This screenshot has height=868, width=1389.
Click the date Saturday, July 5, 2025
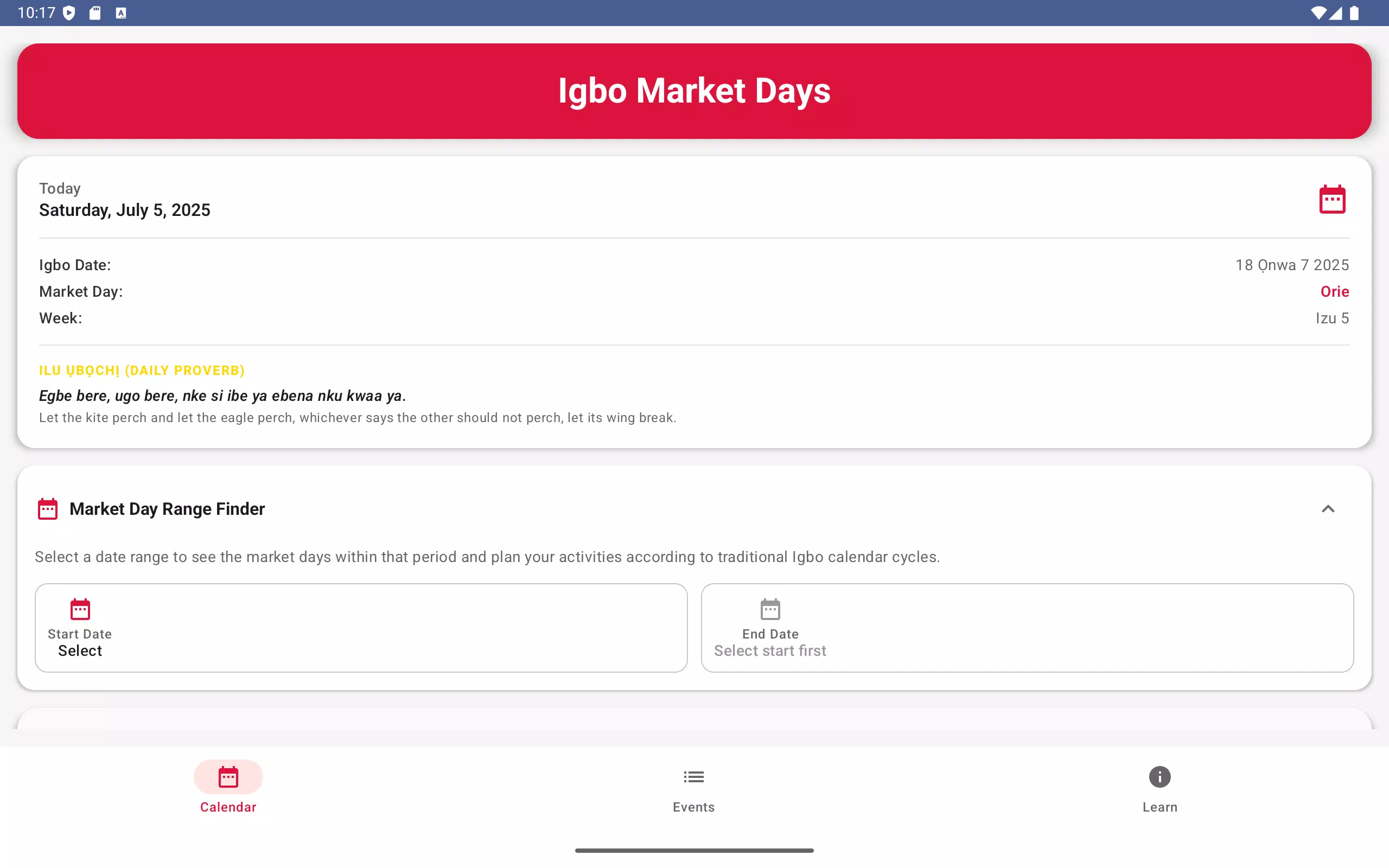(125, 210)
